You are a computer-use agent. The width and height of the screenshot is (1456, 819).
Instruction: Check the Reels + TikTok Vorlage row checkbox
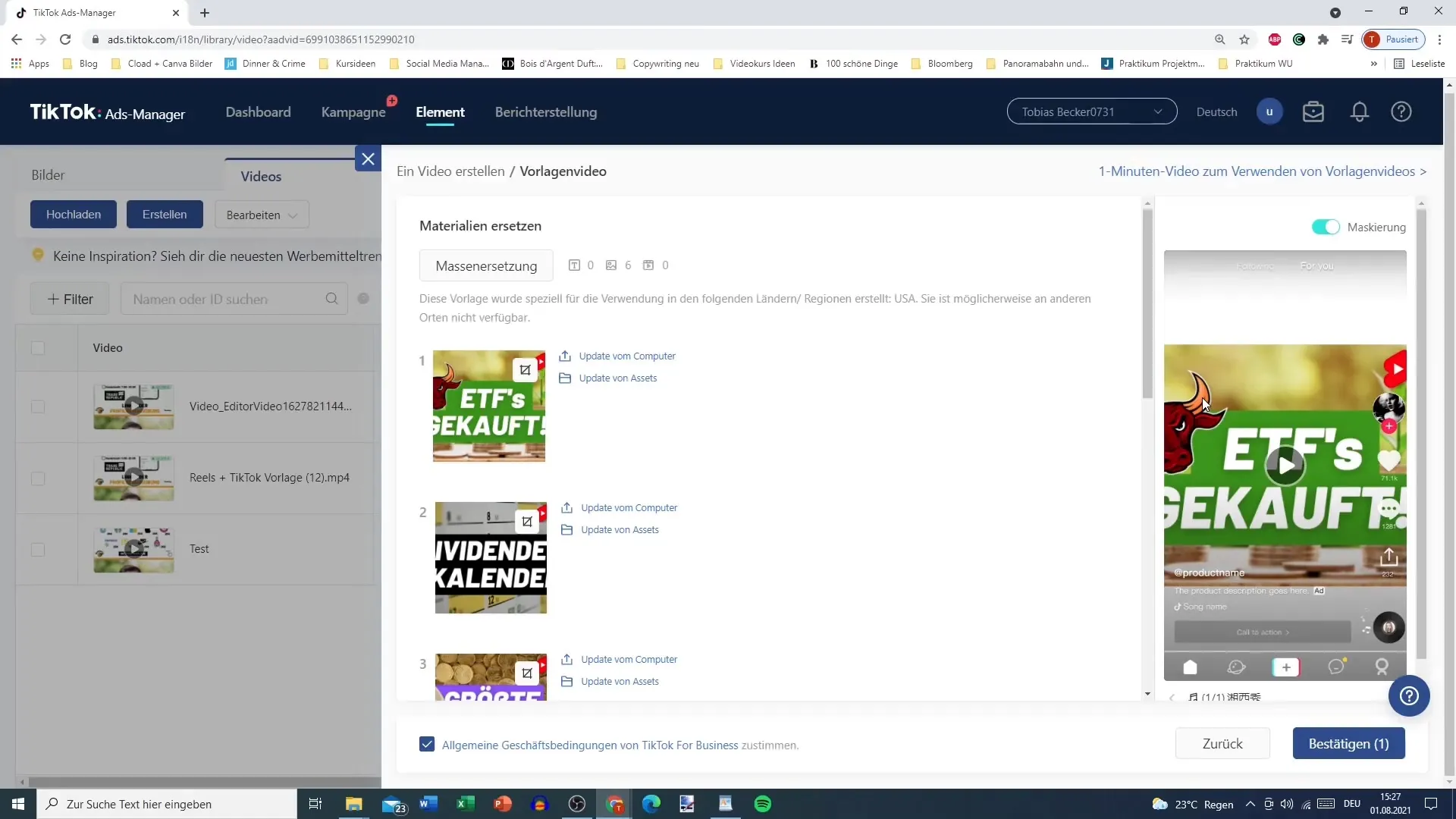[38, 479]
